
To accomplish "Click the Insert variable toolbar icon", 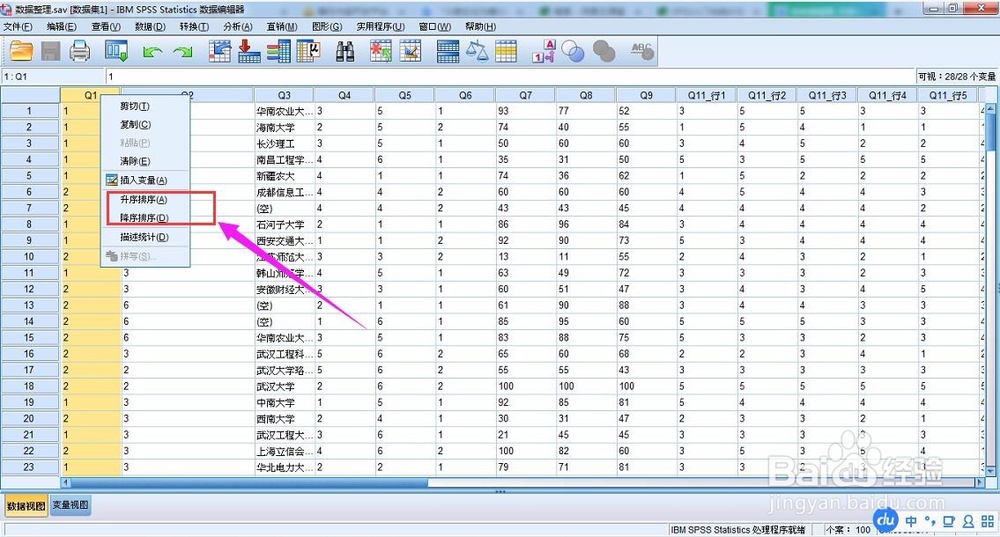I will click(x=410, y=51).
